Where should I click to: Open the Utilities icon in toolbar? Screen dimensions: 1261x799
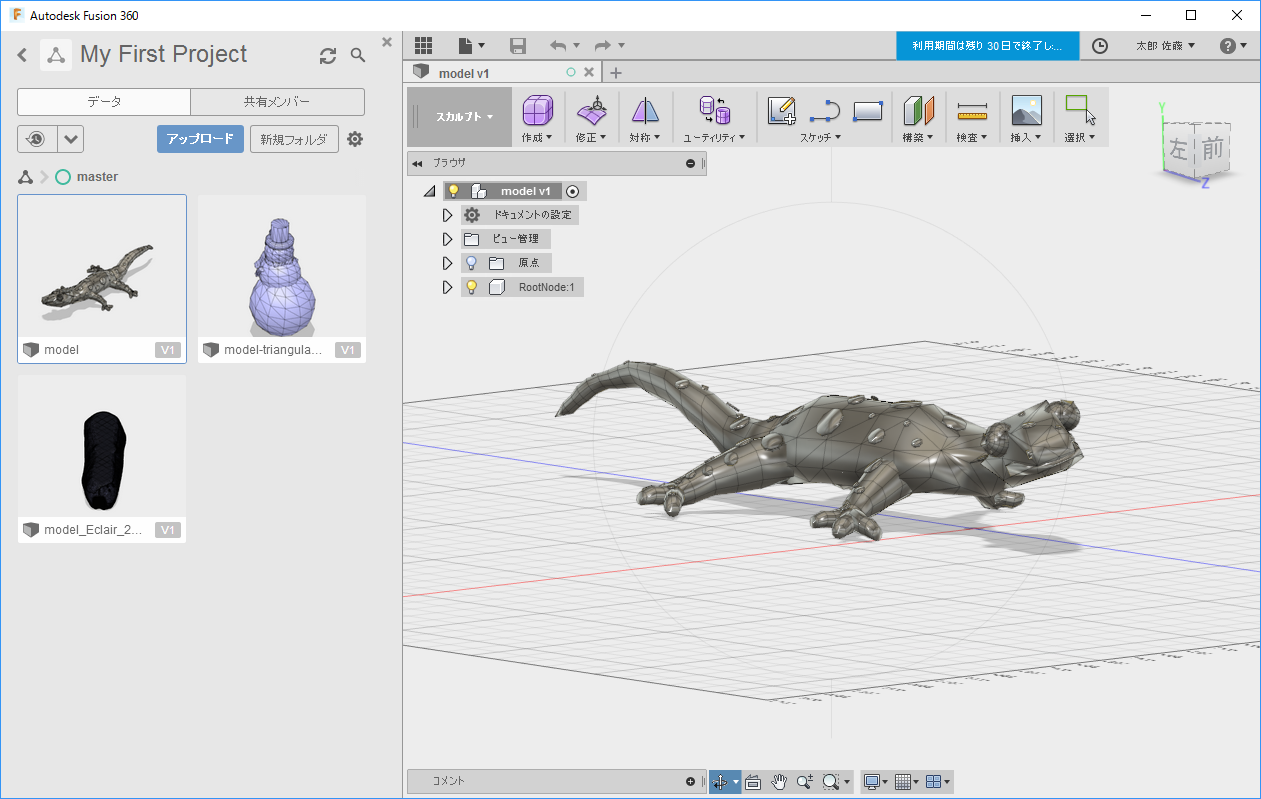pyautogui.click(x=714, y=110)
